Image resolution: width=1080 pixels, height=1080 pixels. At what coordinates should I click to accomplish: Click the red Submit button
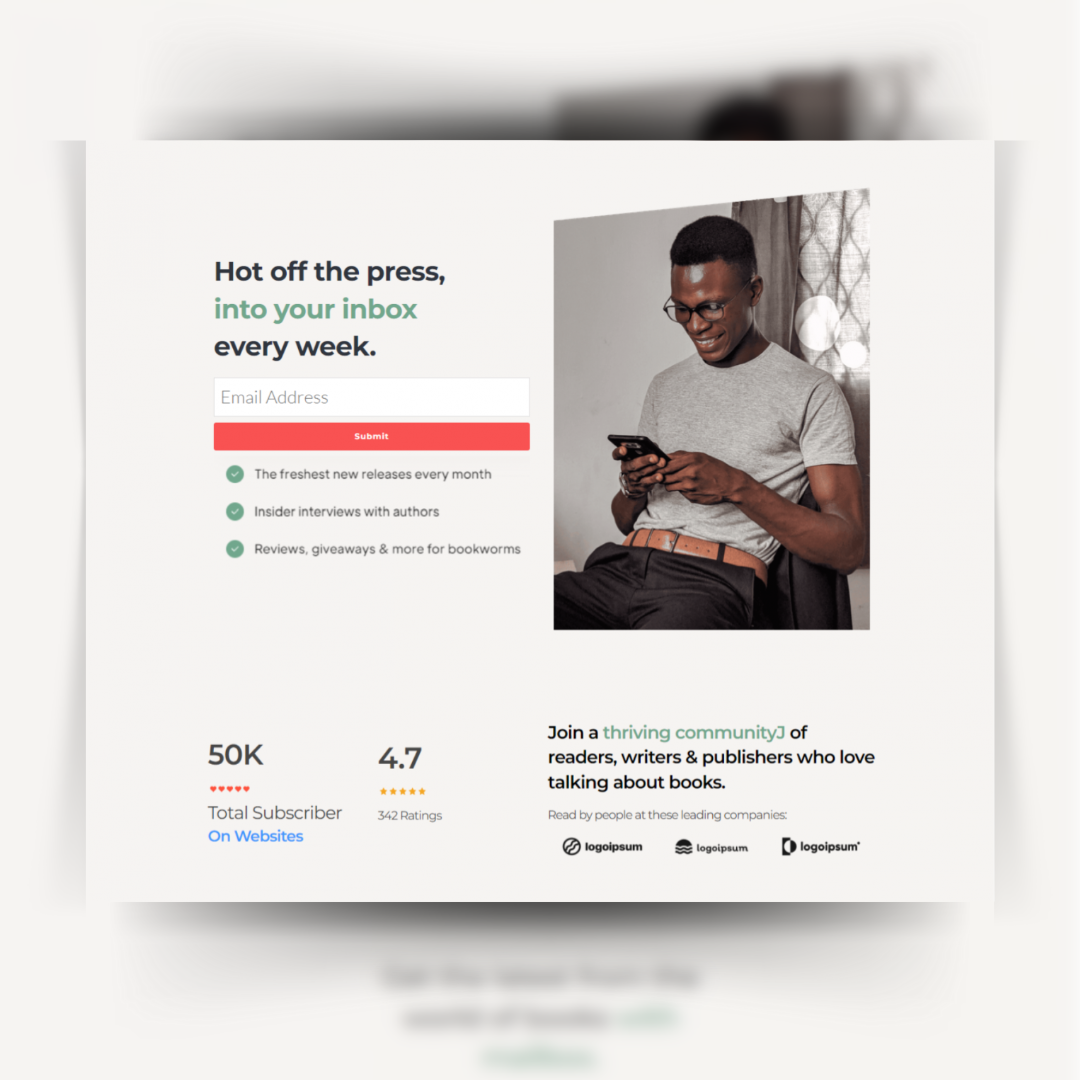371,436
